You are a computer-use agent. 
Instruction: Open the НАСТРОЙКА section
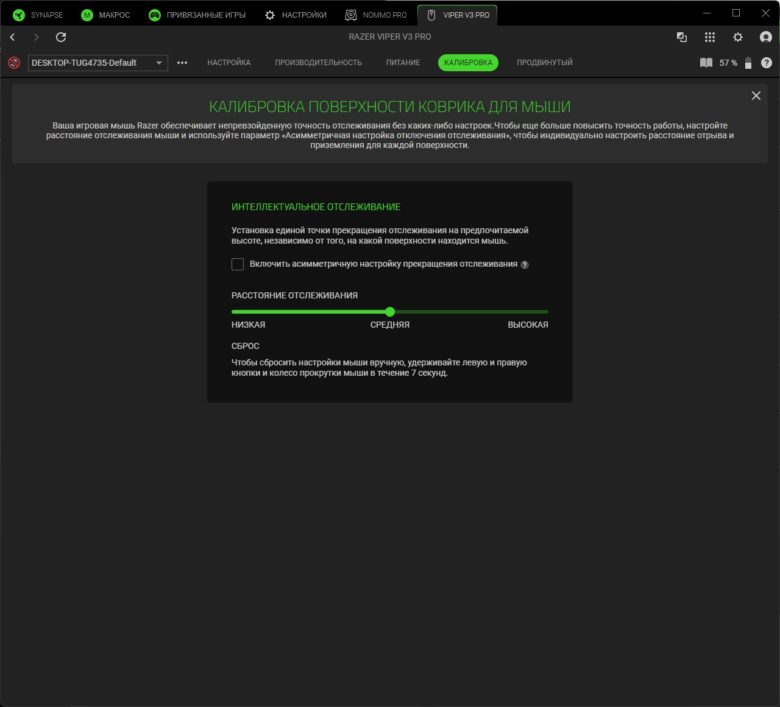[229, 63]
